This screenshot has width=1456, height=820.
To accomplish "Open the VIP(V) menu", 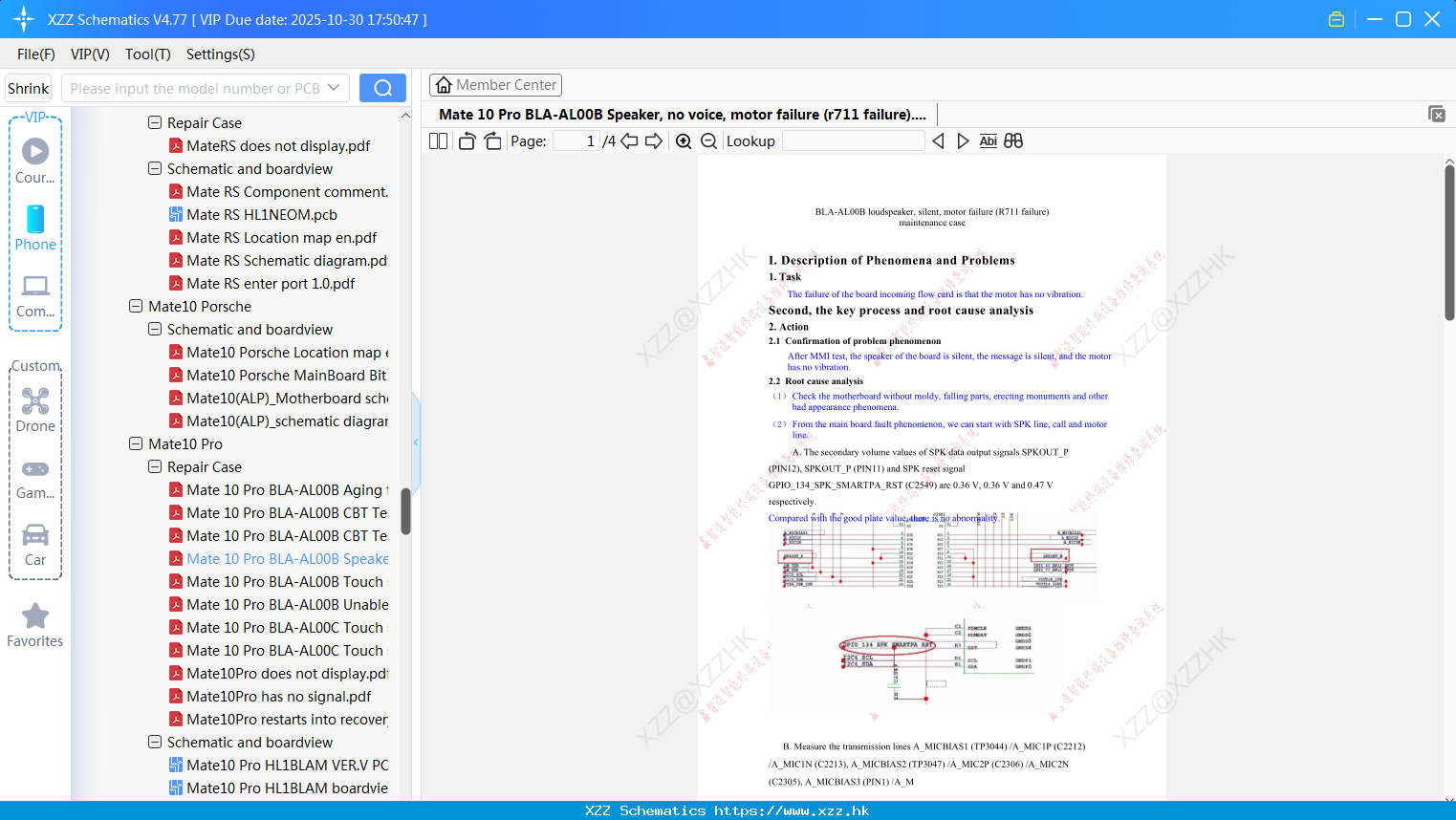I will (x=90, y=54).
